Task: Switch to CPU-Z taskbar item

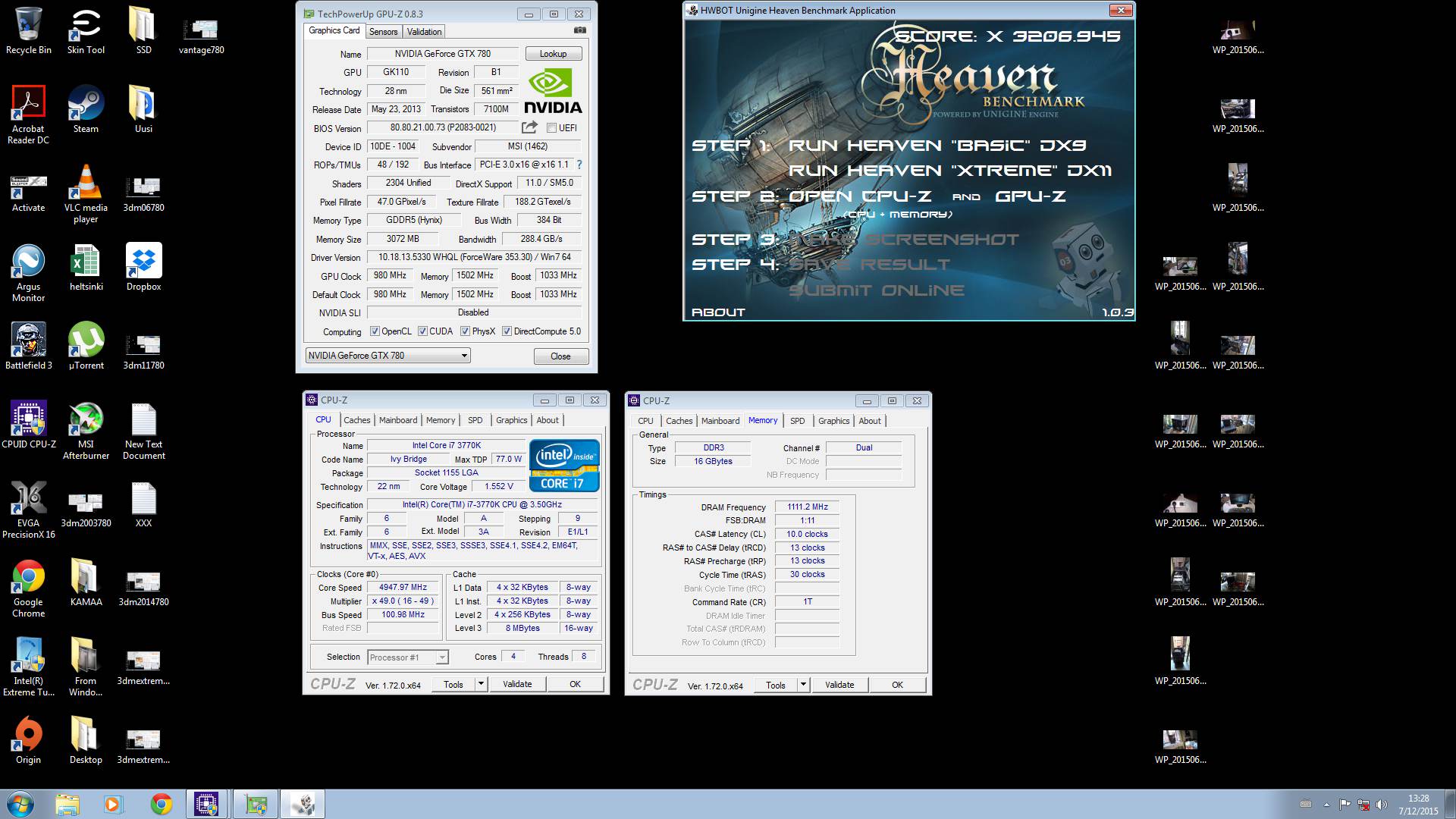Action: tap(206, 804)
